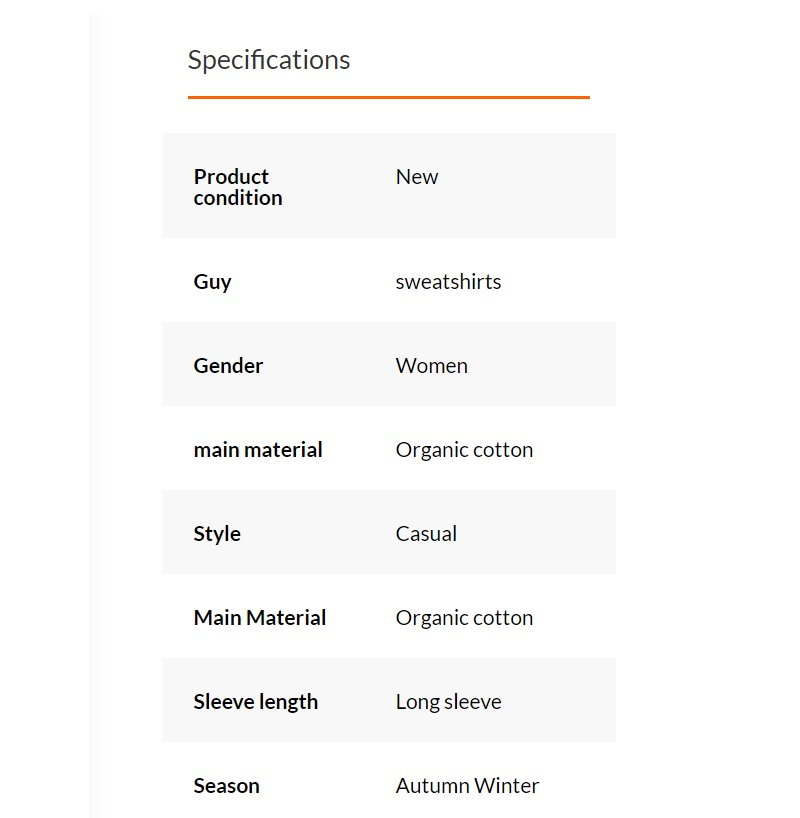
Task: Click the orange divider line under Specifications
Action: pos(388,97)
